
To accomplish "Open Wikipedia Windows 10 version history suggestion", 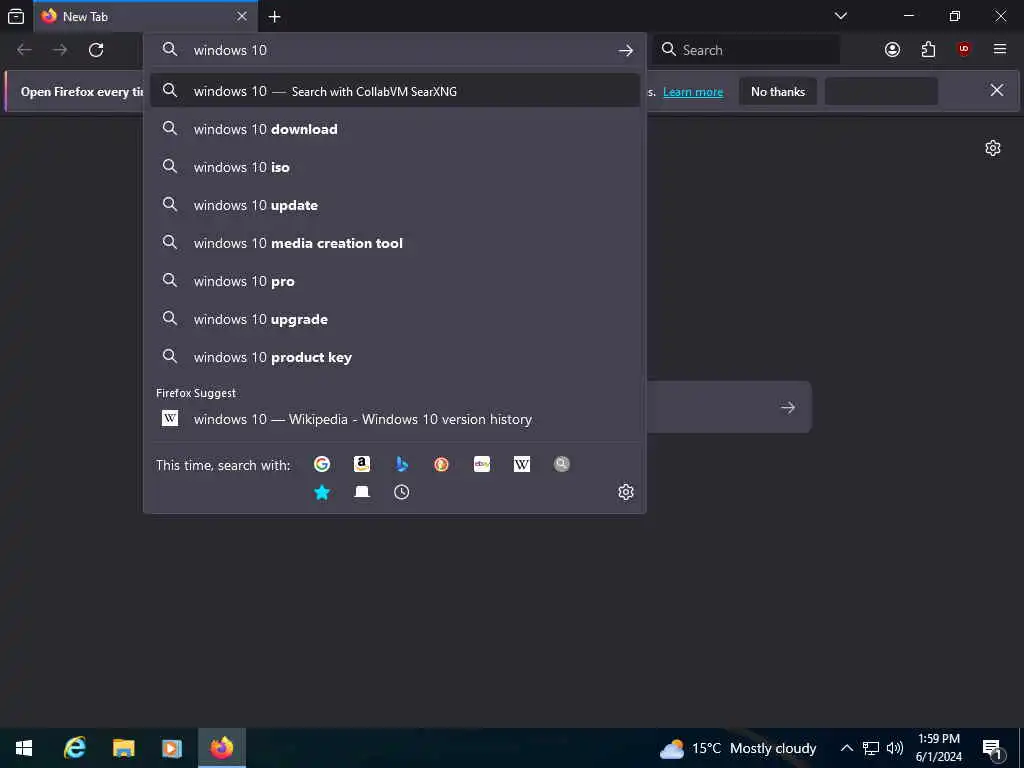I will coord(394,419).
